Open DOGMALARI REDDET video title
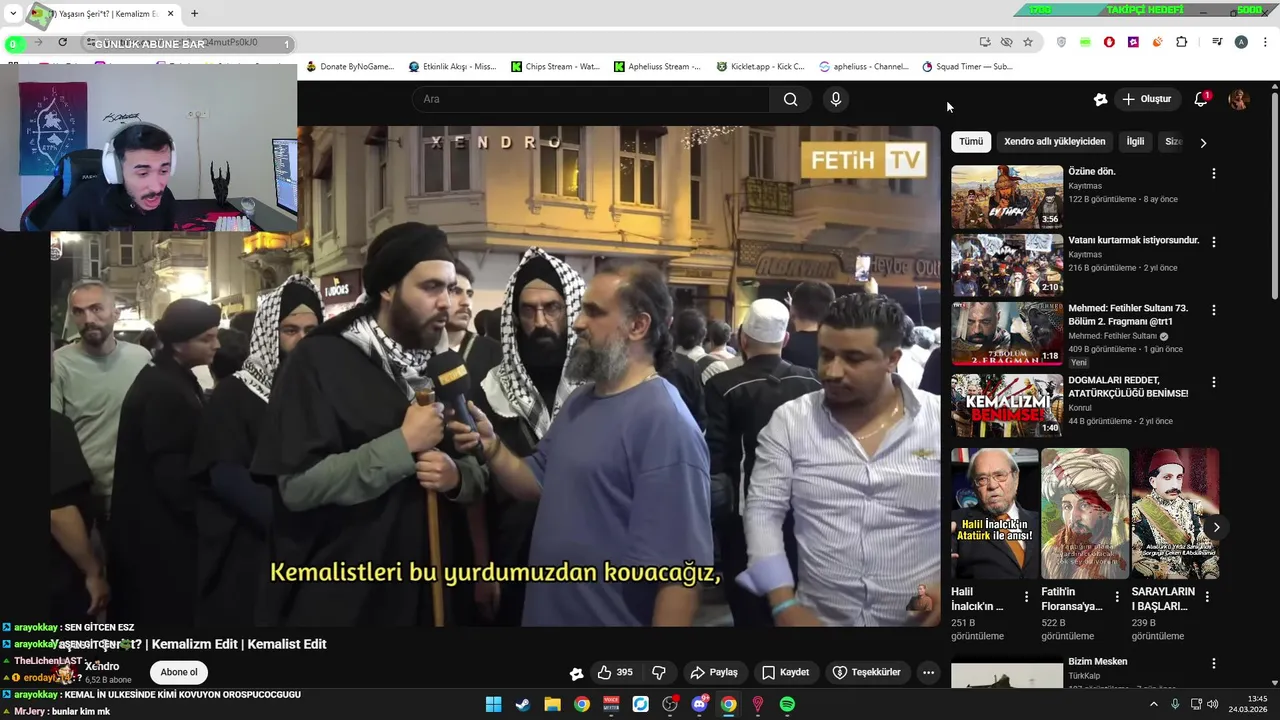 (1128, 387)
